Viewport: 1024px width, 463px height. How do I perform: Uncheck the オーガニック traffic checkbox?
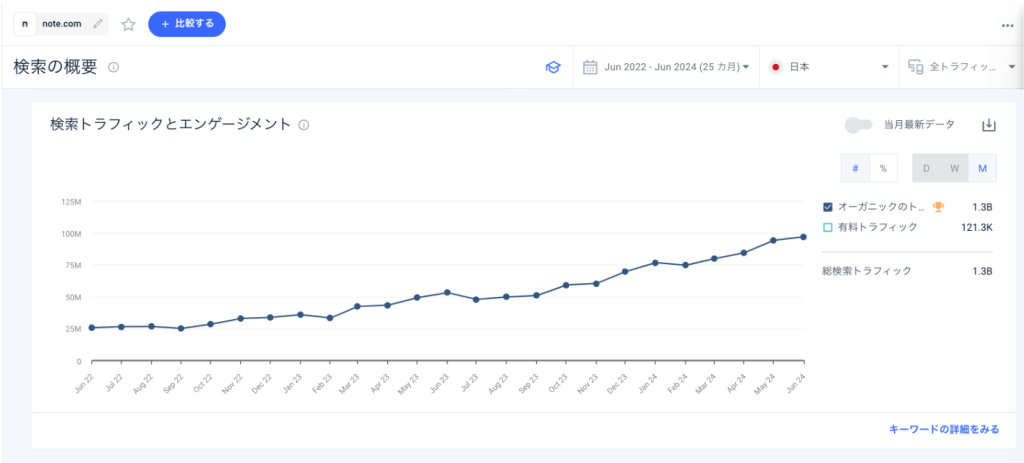click(828, 207)
